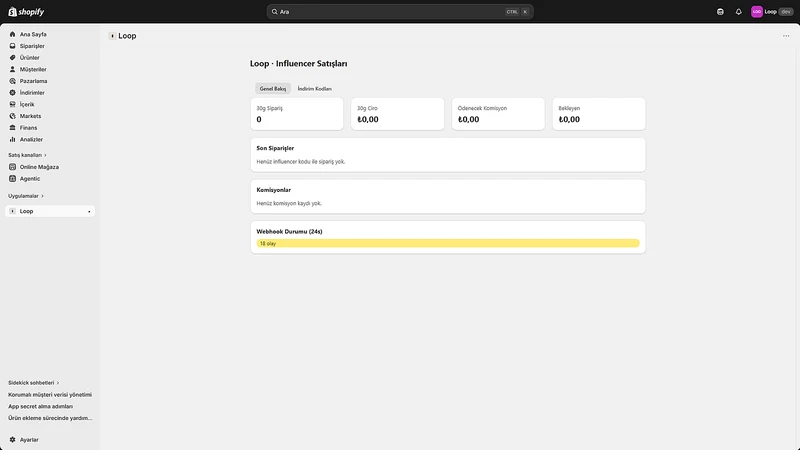Open the Markets globe icon
This screenshot has width=800, height=450.
tap(13, 116)
